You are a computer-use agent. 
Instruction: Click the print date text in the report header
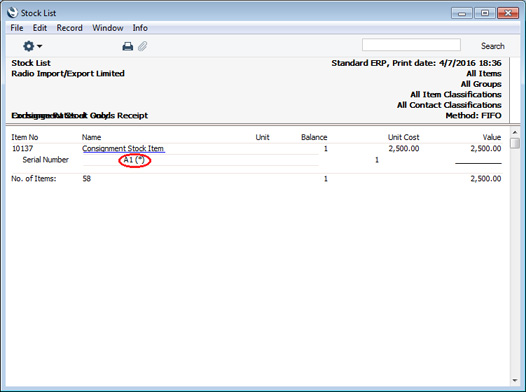(416, 63)
